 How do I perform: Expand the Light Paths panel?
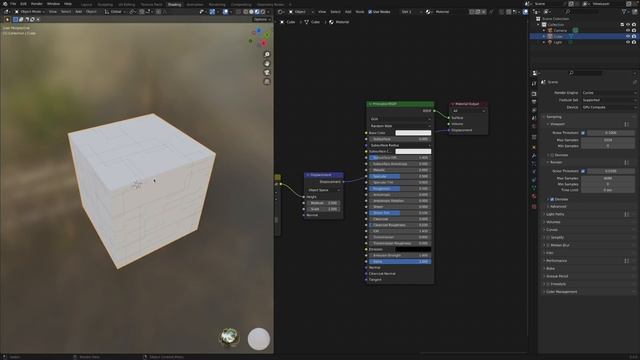click(x=555, y=214)
